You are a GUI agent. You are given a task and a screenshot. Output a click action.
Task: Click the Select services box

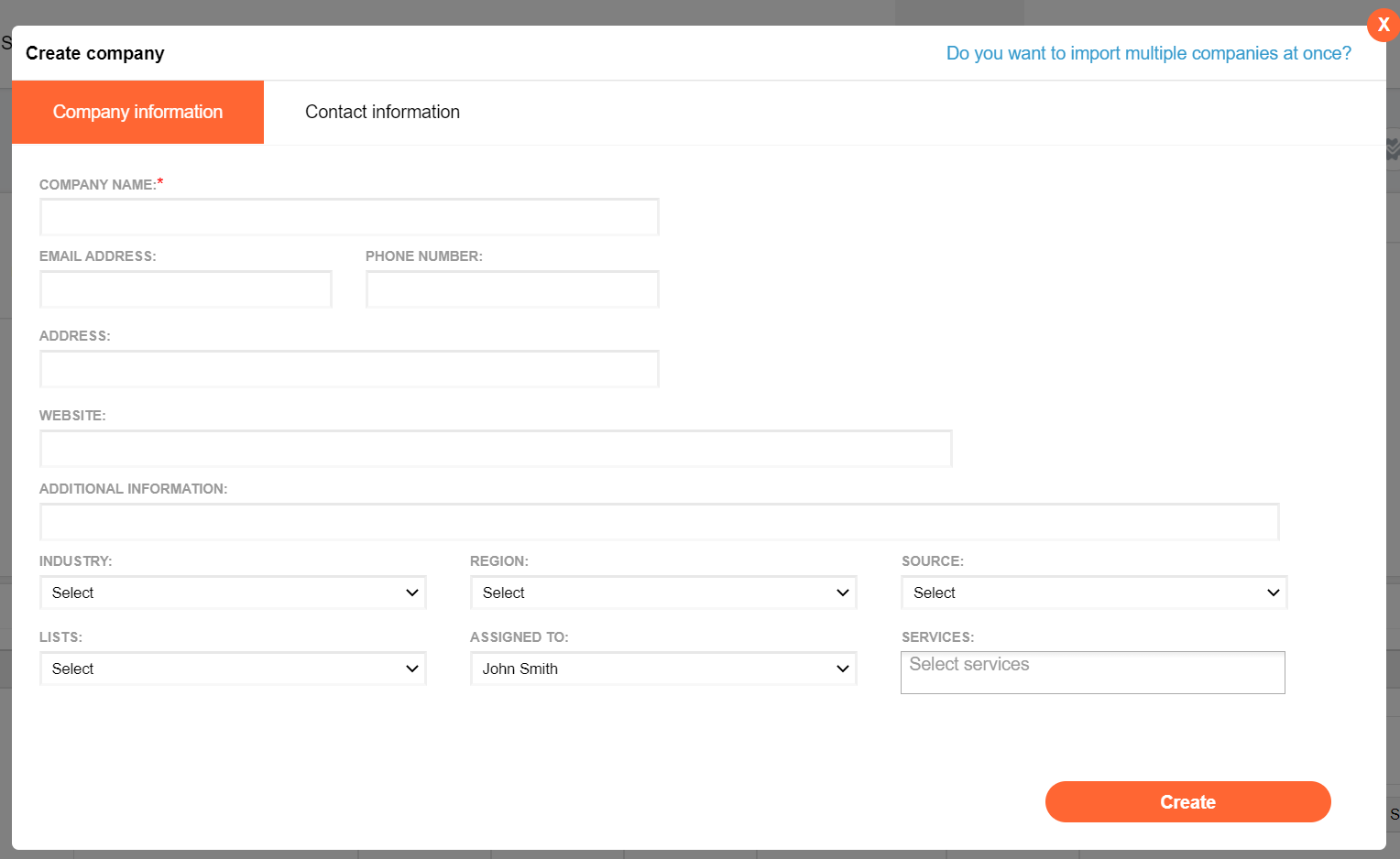pos(1092,673)
